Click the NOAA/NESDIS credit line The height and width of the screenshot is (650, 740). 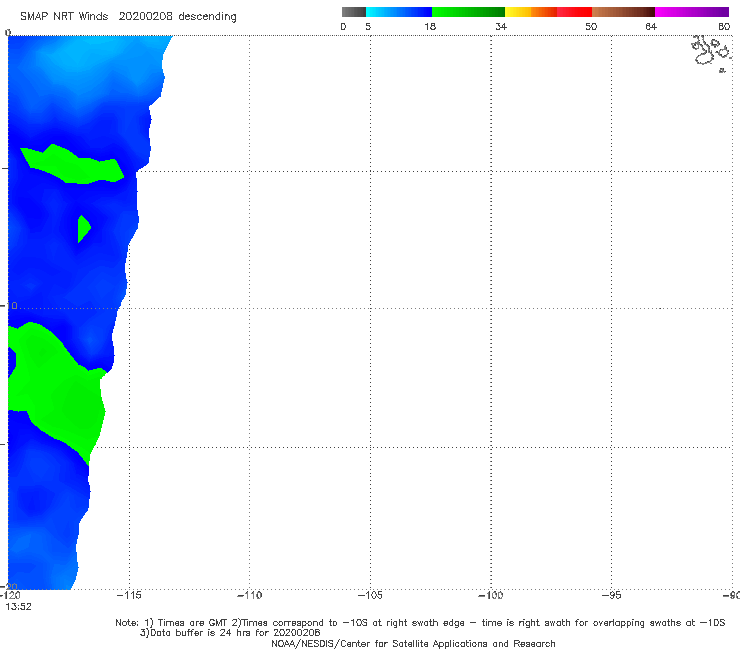click(413, 643)
